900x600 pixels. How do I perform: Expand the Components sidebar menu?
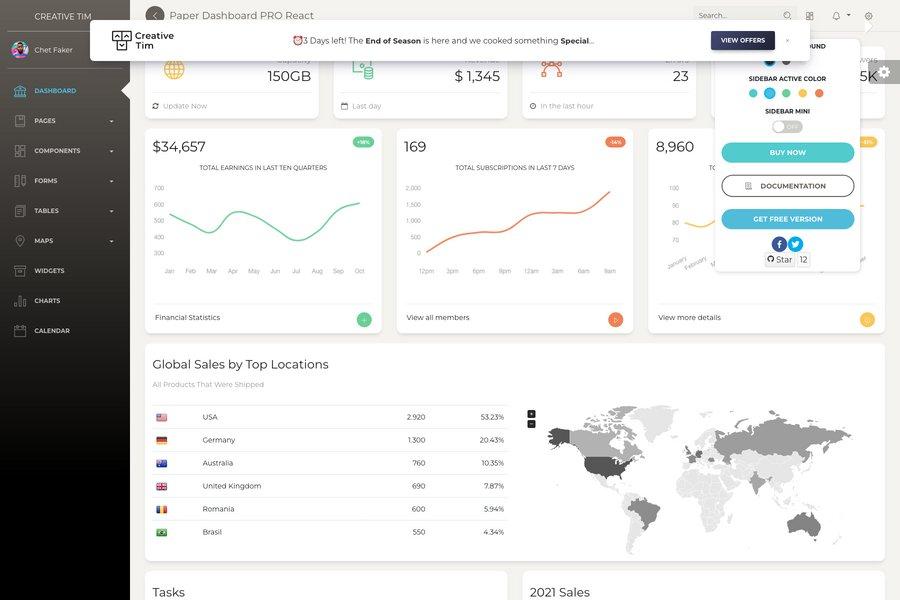click(65, 151)
